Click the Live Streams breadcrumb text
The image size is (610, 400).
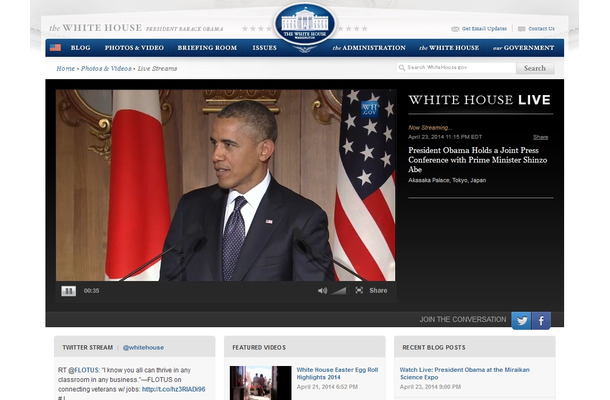pyautogui.click(x=157, y=68)
